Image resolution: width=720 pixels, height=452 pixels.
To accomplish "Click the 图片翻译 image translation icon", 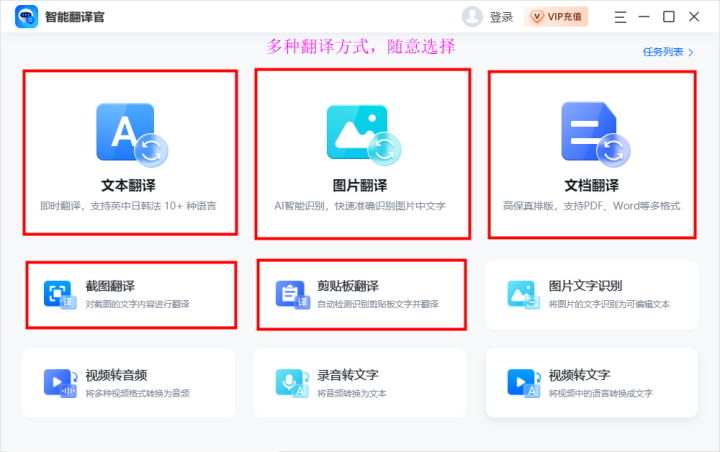I will click(362, 133).
